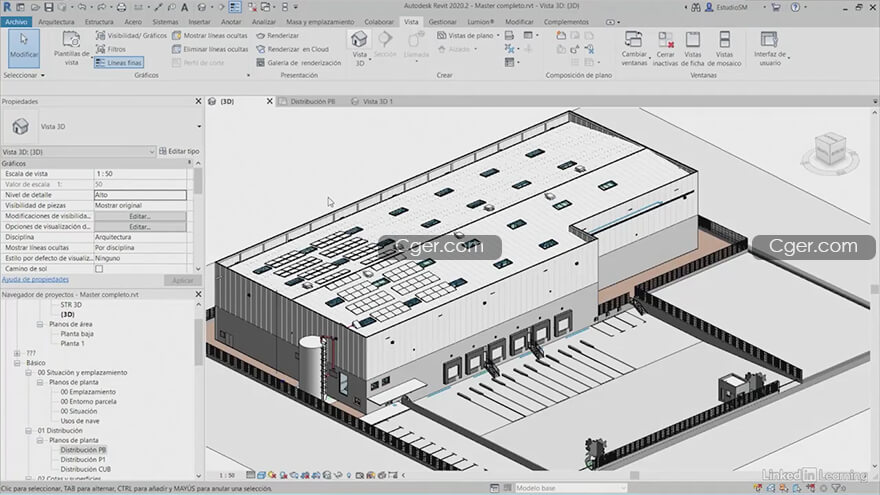Click the ViewCube in the 3D view
The height and width of the screenshot is (495, 880).
[828, 151]
